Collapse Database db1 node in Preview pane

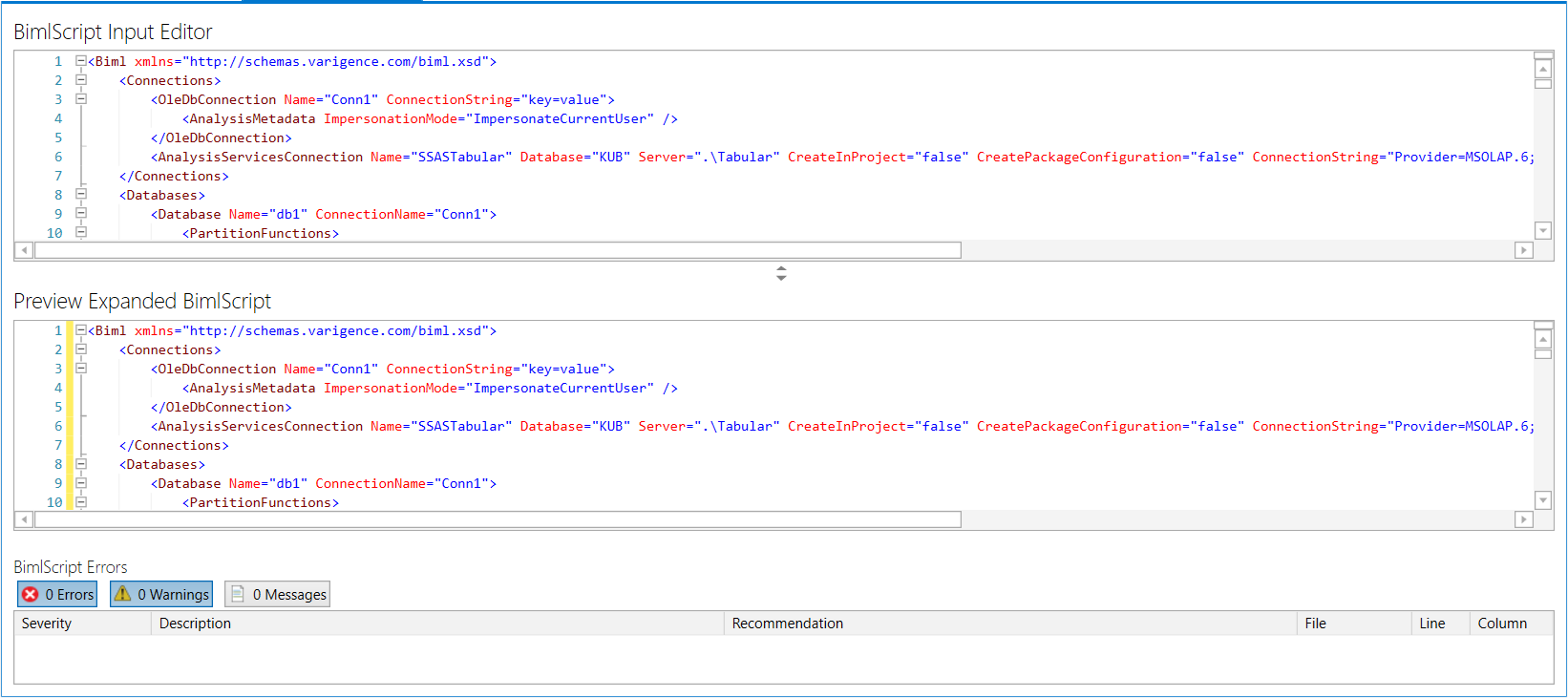[x=81, y=483]
